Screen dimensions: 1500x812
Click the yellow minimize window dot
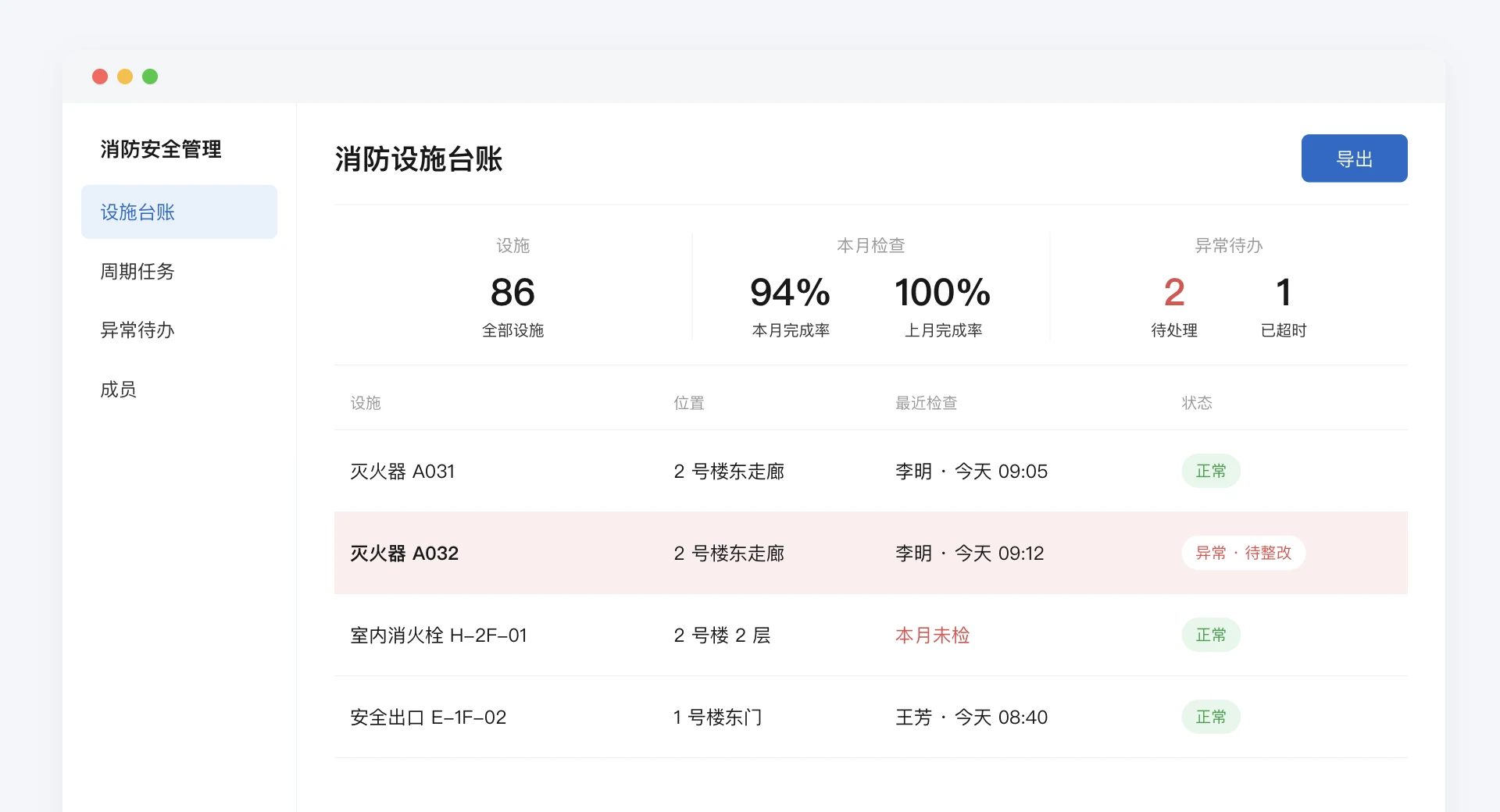tap(125, 77)
